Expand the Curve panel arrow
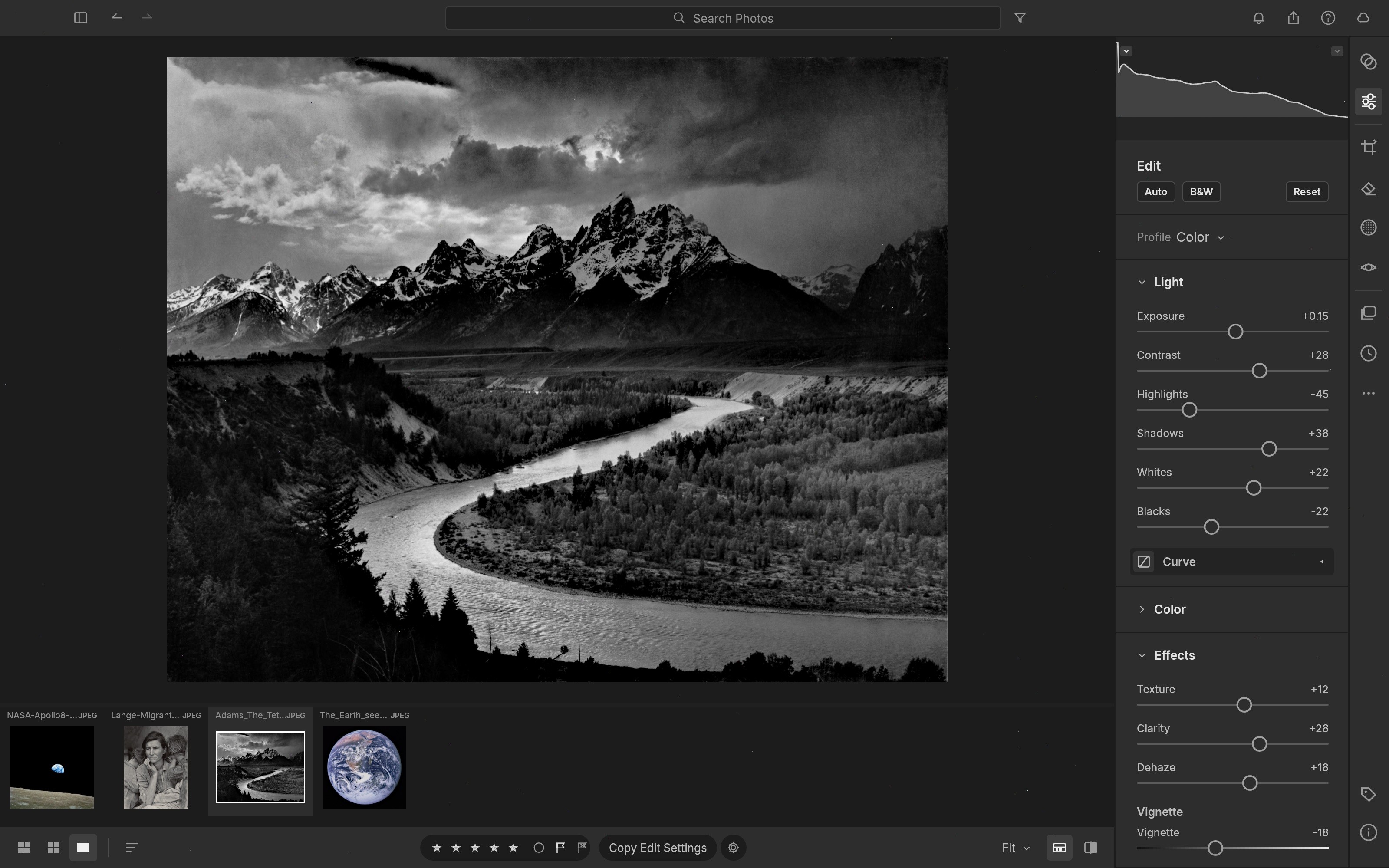This screenshot has height=868, width=1389. click(x=1322, y=562)
